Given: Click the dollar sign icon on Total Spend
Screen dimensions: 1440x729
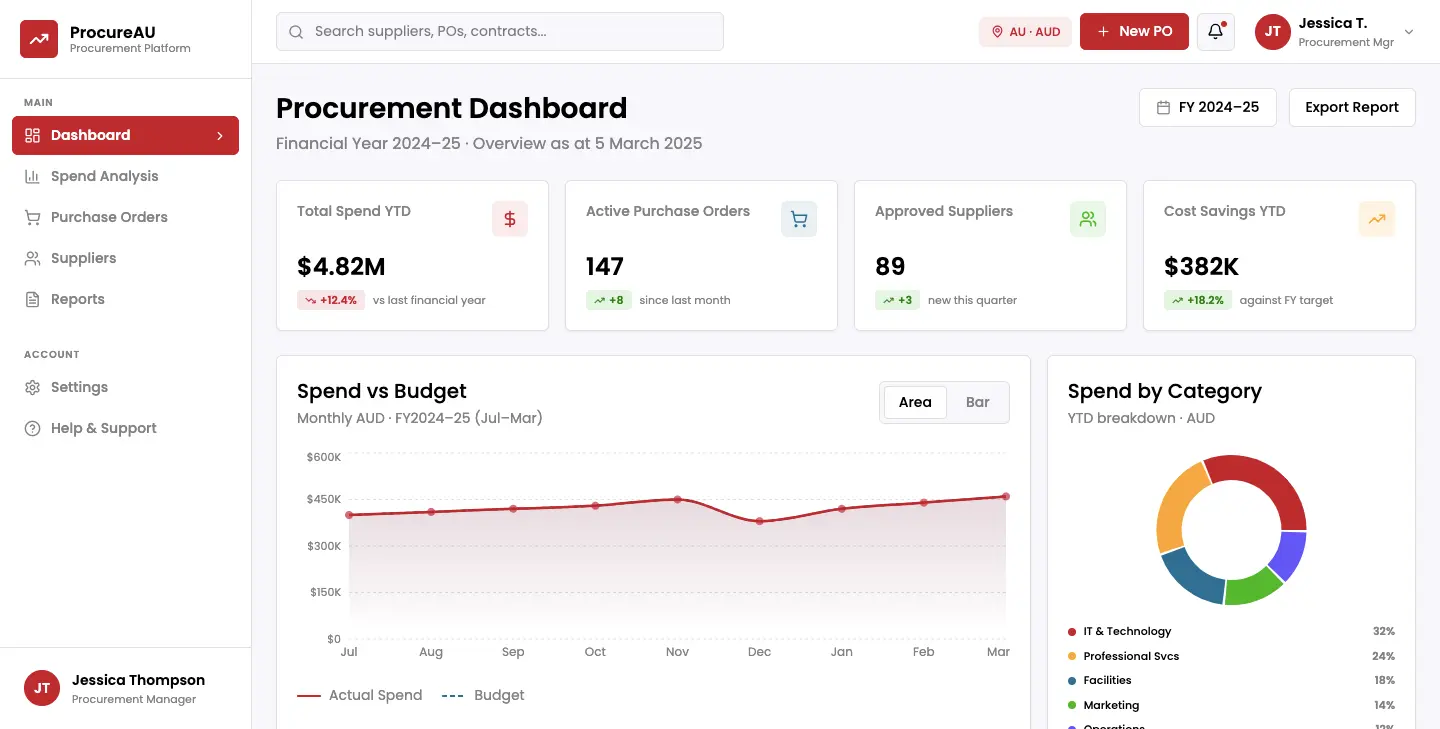Looking at the screenshot, I should coord(509,219).
